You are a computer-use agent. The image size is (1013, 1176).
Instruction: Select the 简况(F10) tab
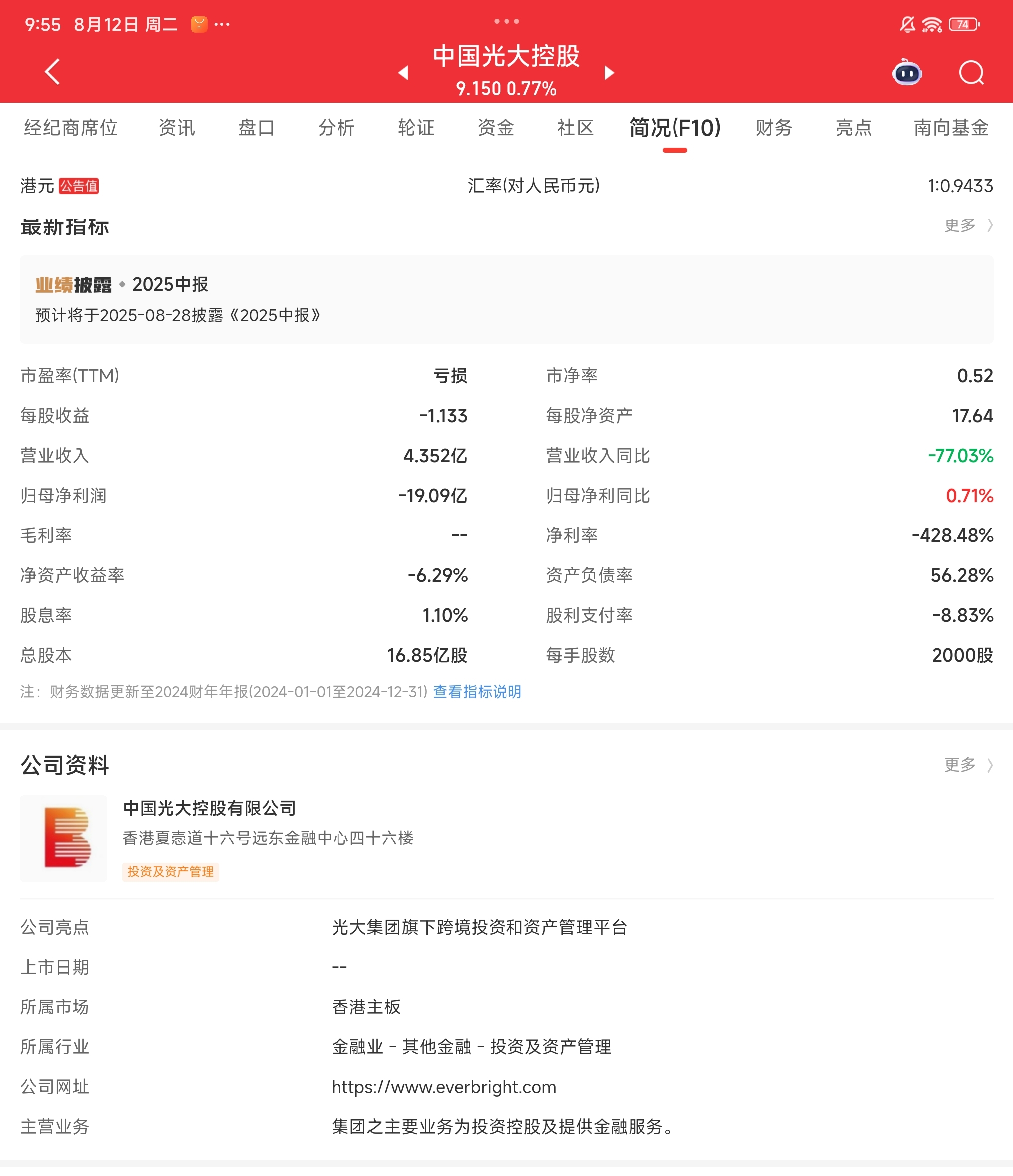[x=675, y=128]
